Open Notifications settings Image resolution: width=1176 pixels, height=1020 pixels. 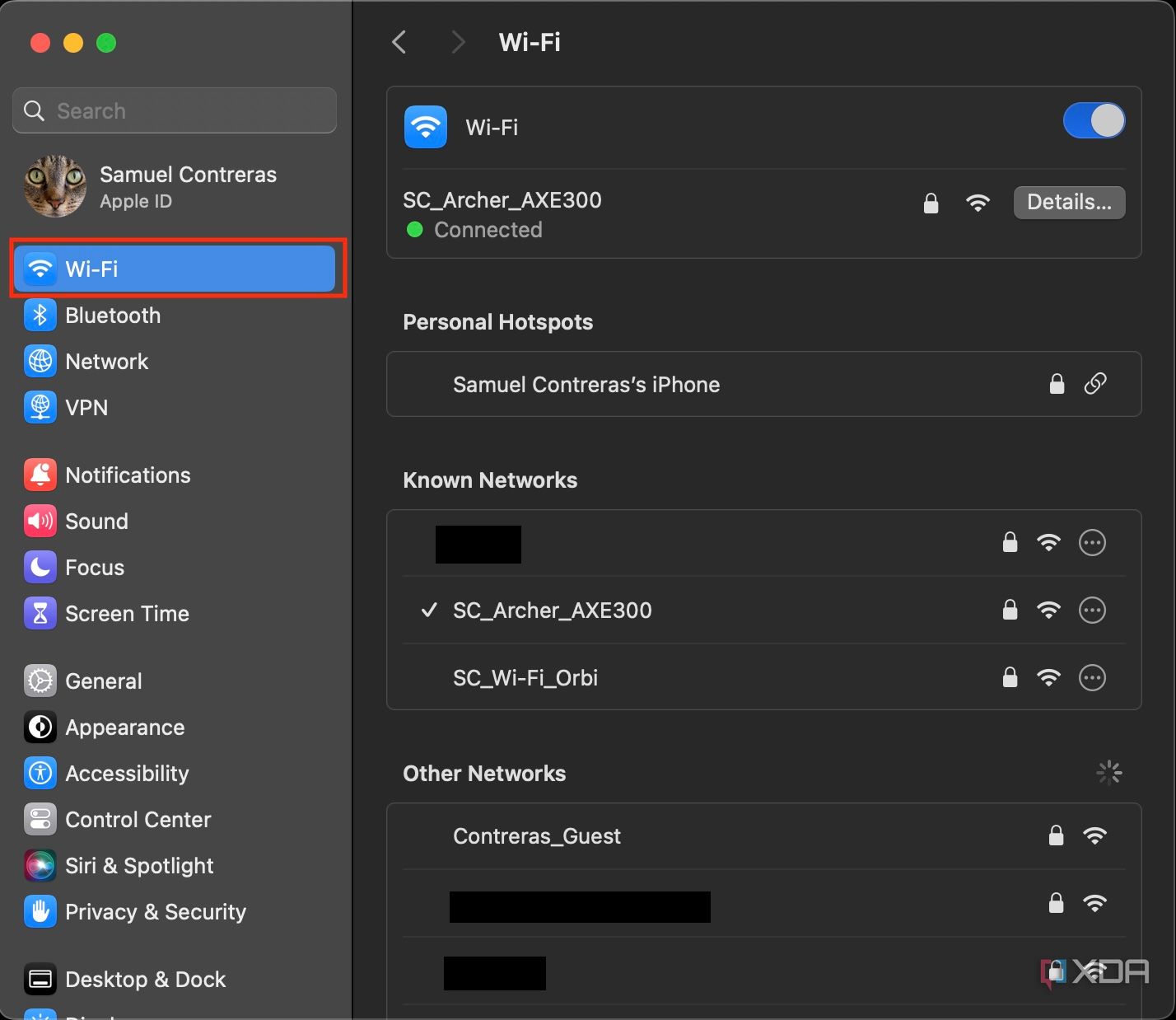[x=128, y=475]
